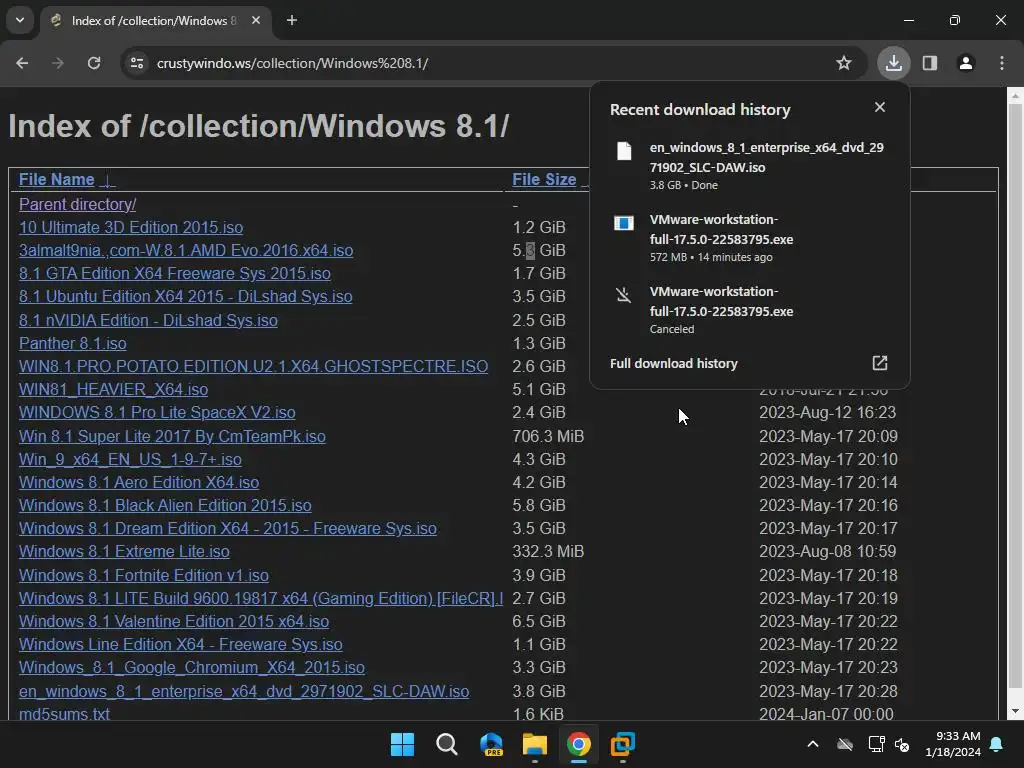
Task: Click the canceled download icon
Action: 624,295
